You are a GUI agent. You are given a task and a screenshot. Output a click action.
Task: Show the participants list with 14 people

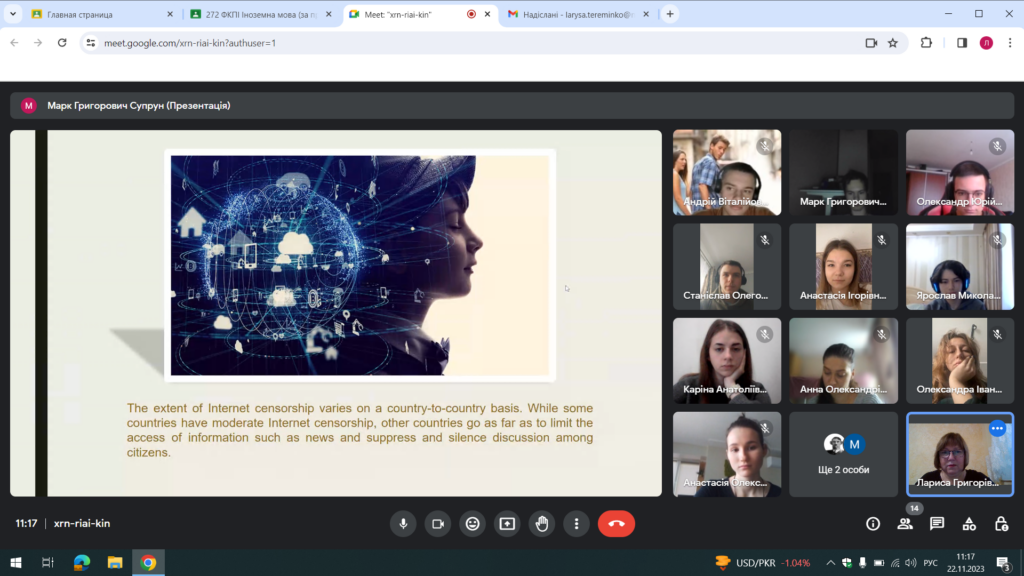coord(905,523)
